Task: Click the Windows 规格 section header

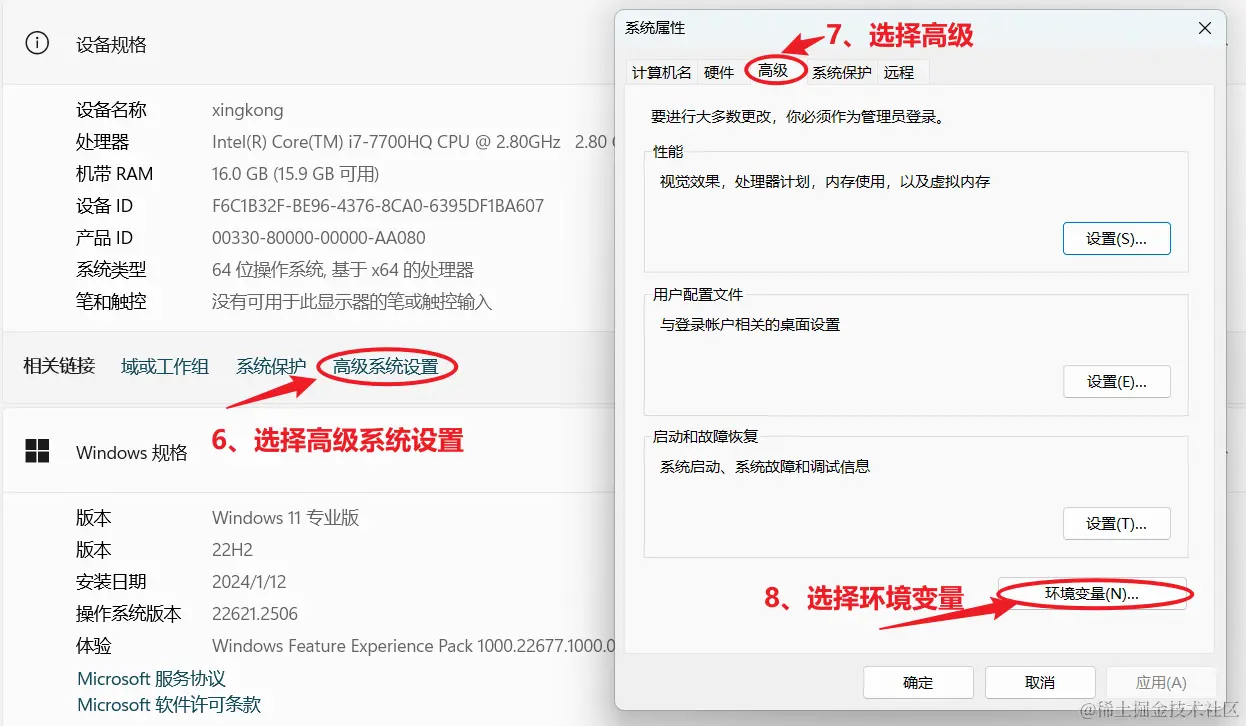Action: click(x=132, y=453)
